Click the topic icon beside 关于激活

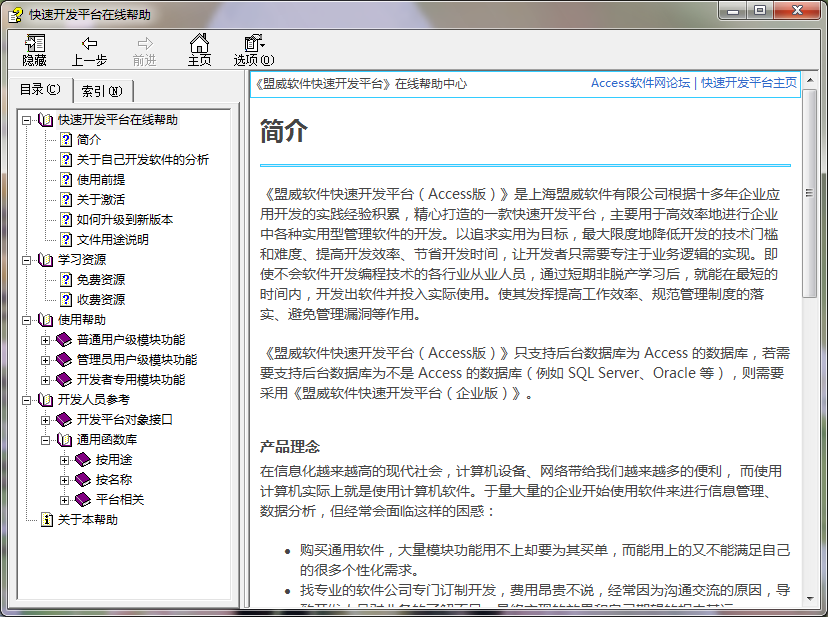pyautogui.click(x=65, y=200)
